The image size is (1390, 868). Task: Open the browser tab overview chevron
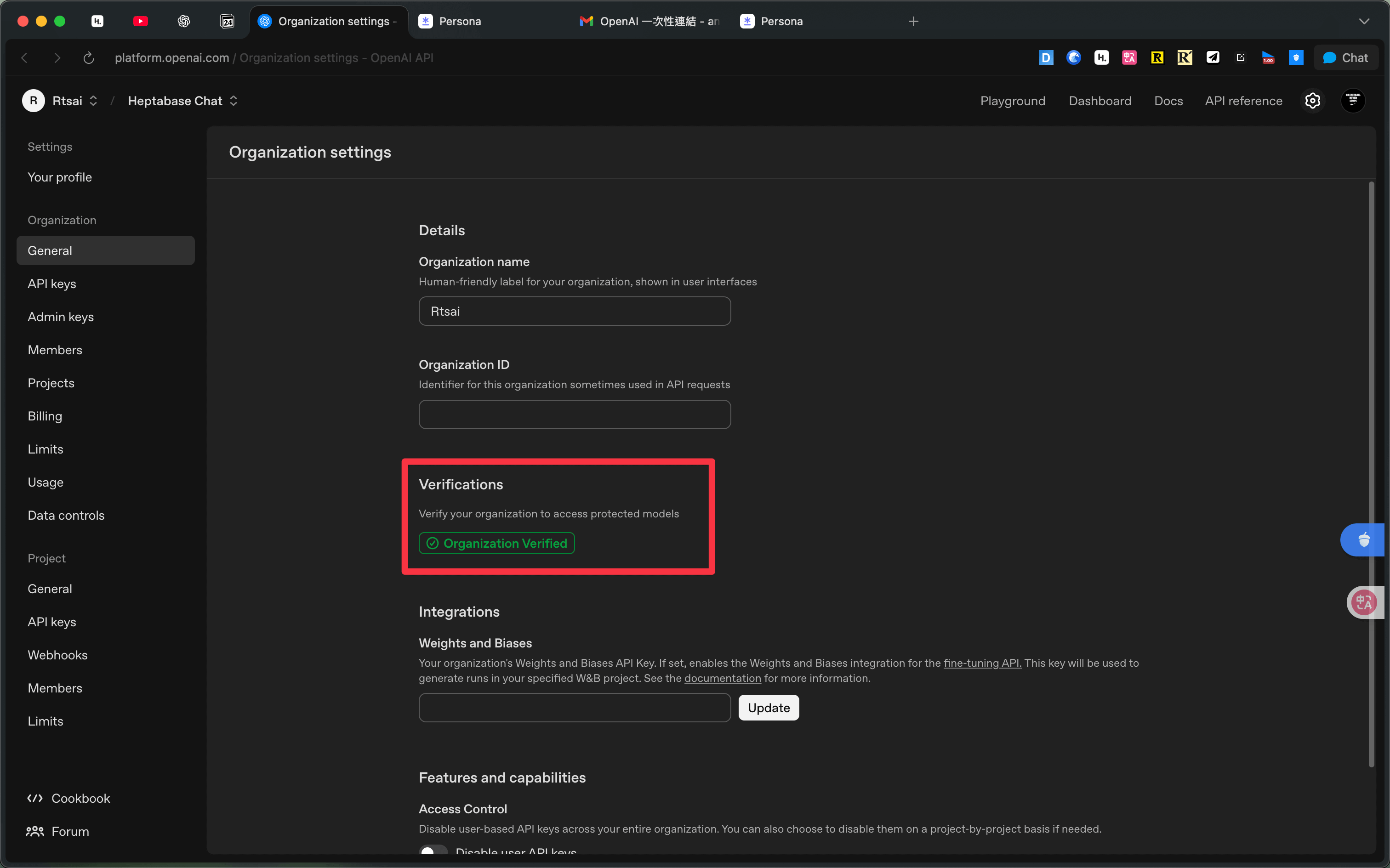coord(1365,21)
